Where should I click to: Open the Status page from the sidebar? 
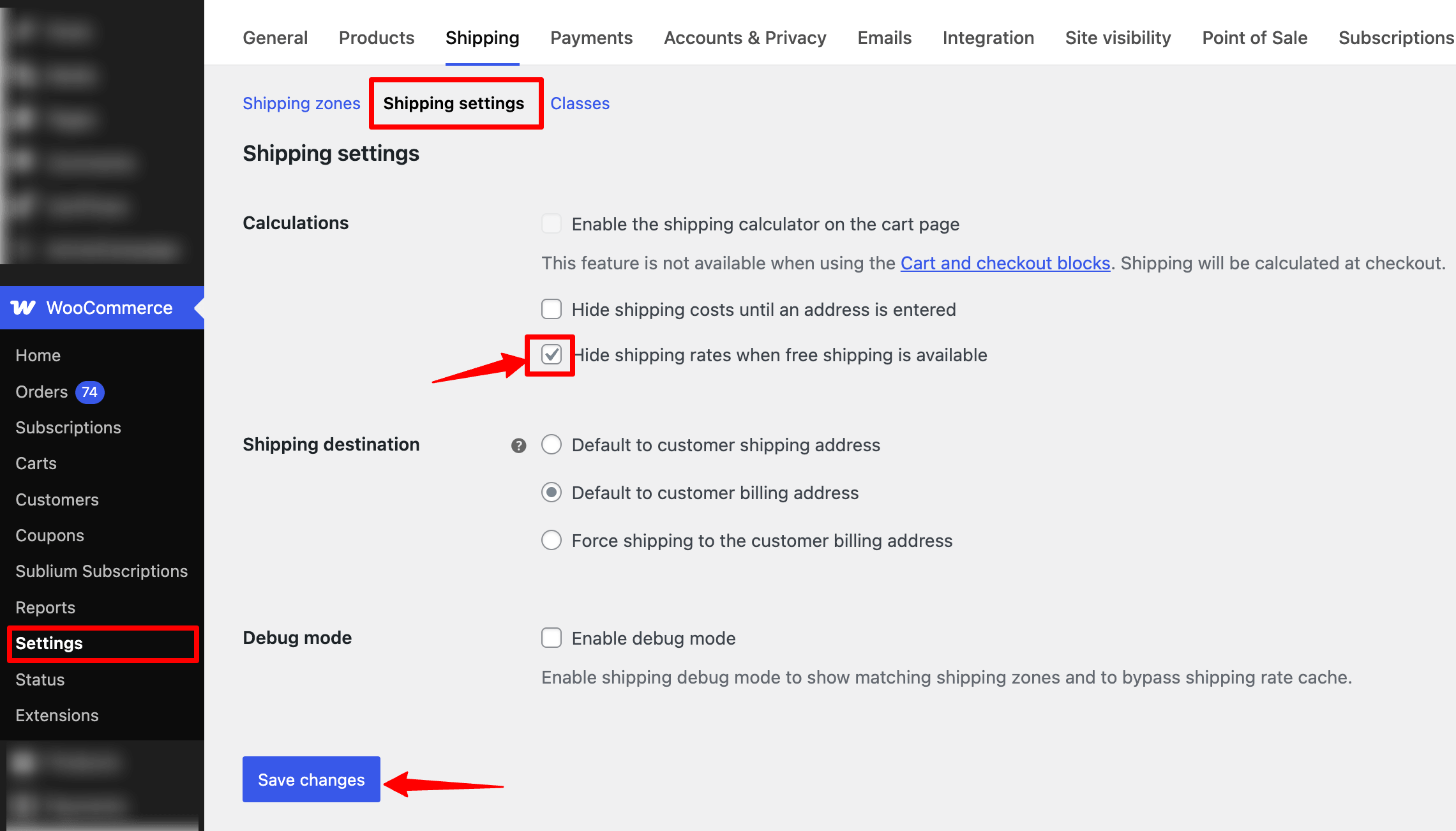[x=40, y=679]
